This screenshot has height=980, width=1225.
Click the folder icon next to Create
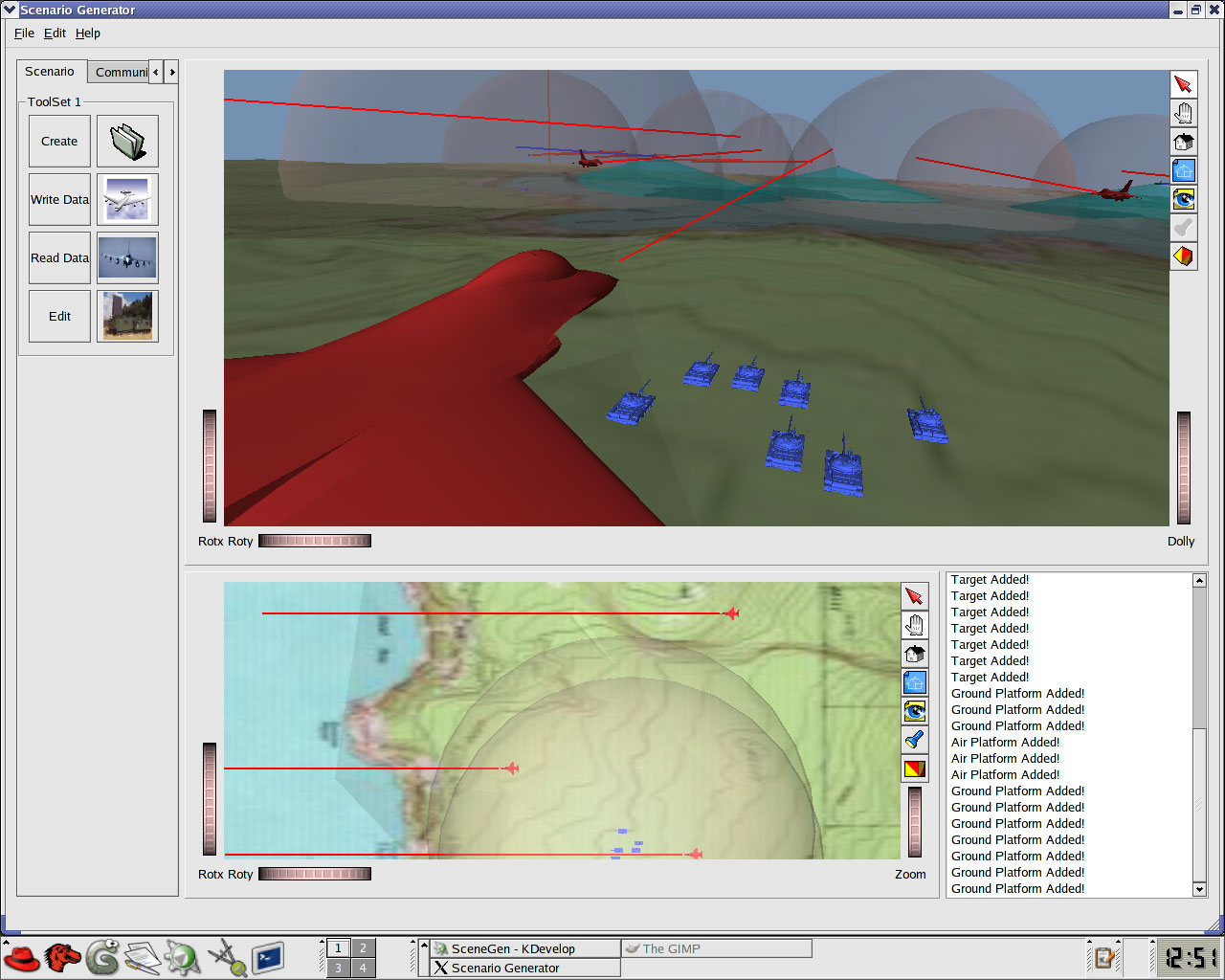point(127,142)
